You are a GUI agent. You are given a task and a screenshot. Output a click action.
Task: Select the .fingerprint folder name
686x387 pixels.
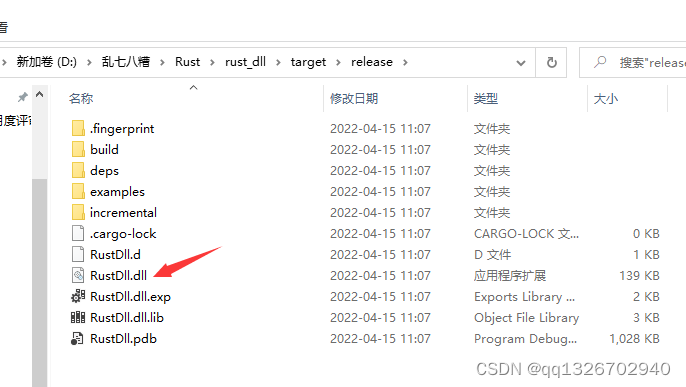coord(122,129)
